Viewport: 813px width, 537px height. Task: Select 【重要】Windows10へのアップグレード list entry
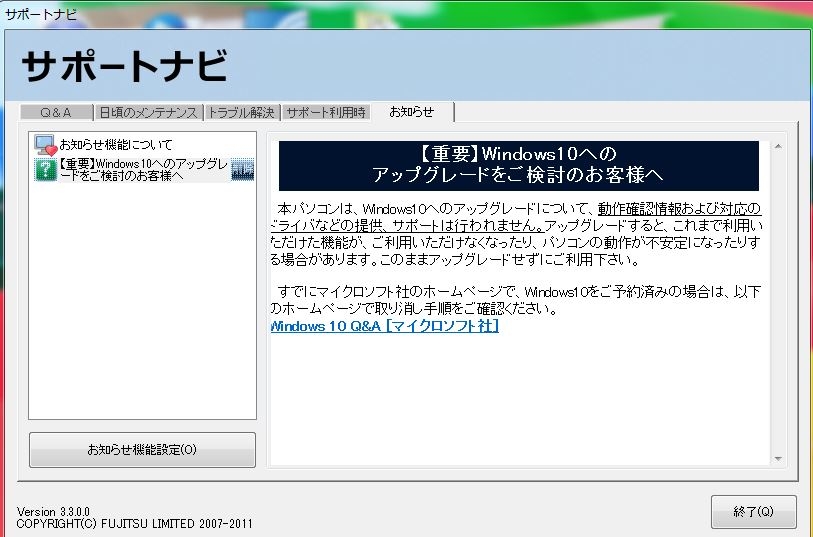pyautogui.click(x=144, y=169)
